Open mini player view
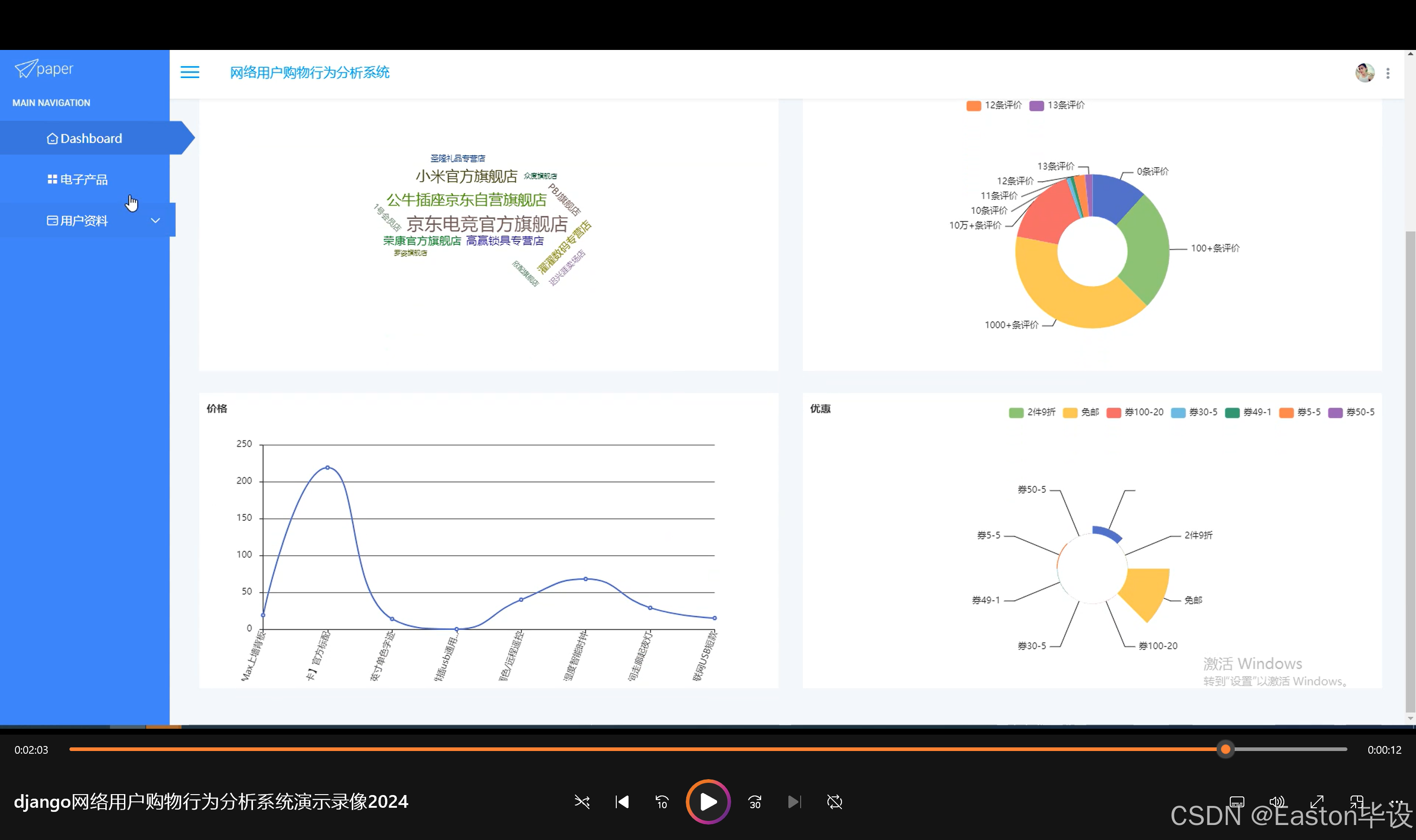Screen dimensions: 1416x840 (1357, 801)
